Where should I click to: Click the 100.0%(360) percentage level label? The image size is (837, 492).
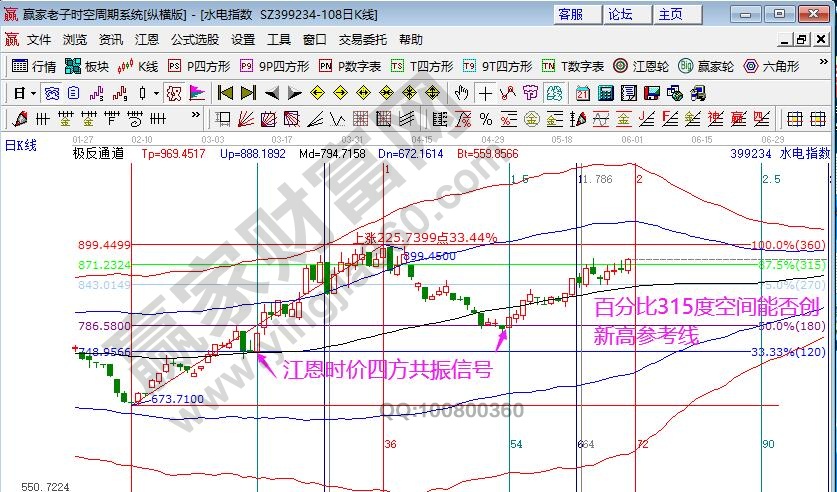click(788, 245)
